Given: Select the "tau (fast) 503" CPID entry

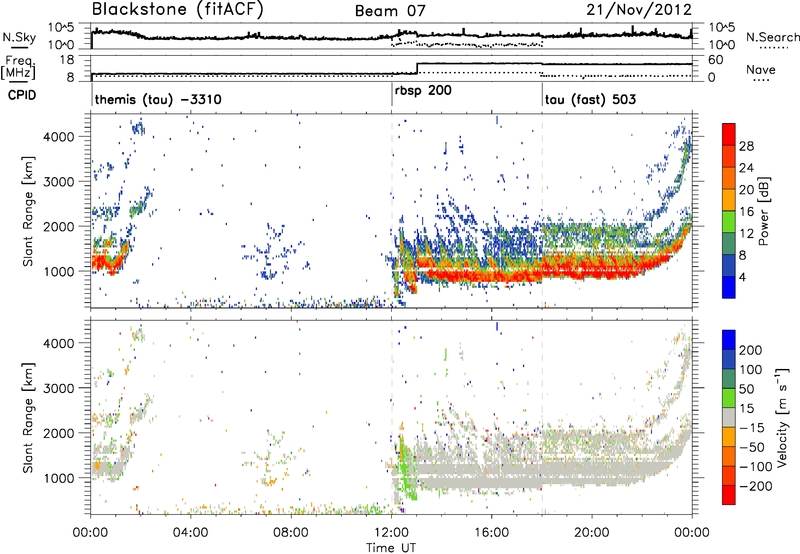Looking at the screenshot, I should (590, 99).
